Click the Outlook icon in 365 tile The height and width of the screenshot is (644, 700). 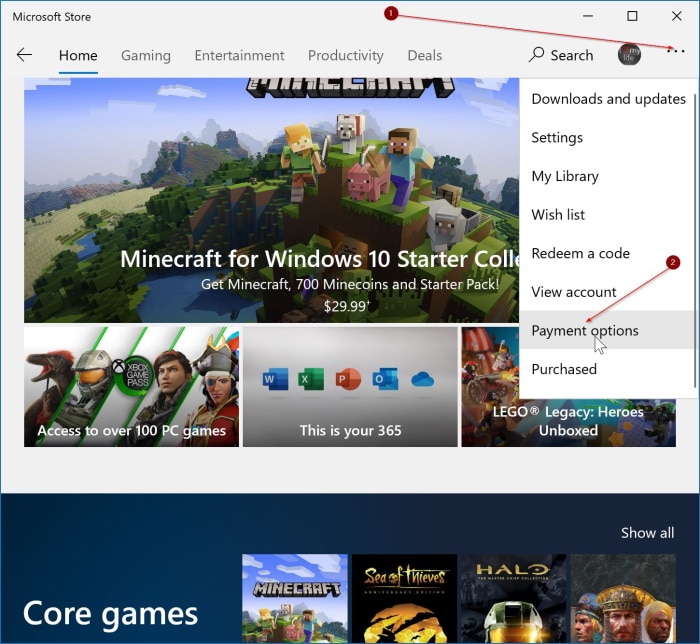pyautogui.click(x=385, y=379)
